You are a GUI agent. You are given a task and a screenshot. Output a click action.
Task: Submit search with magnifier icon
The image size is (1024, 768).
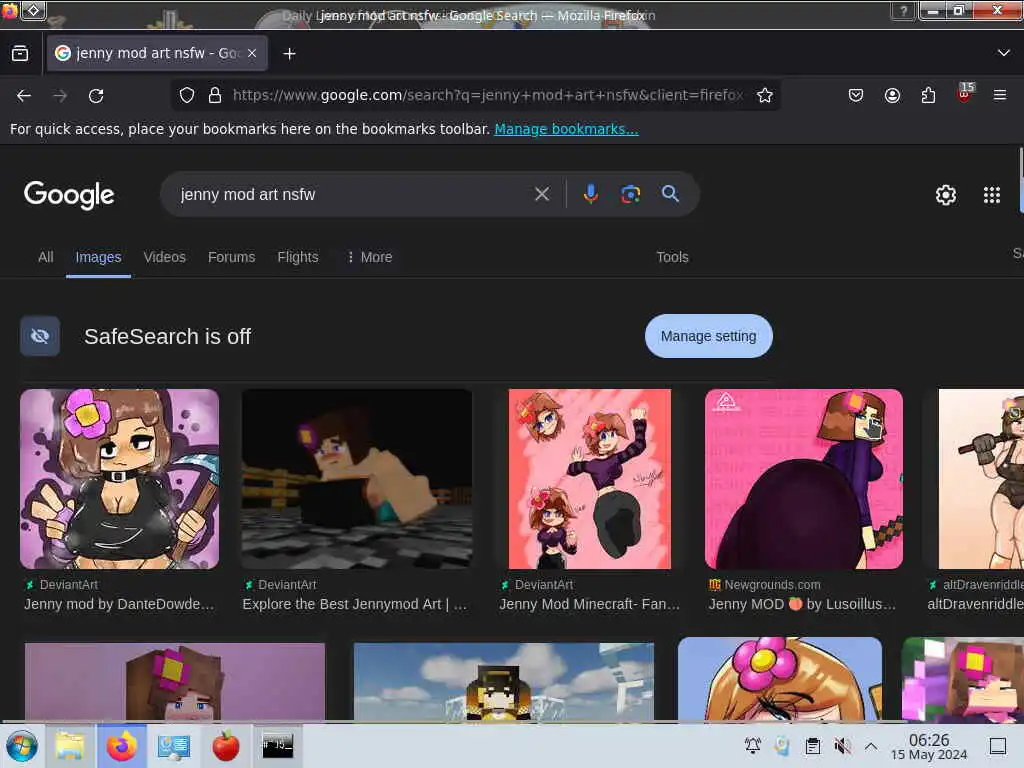[x=670, y=194]
